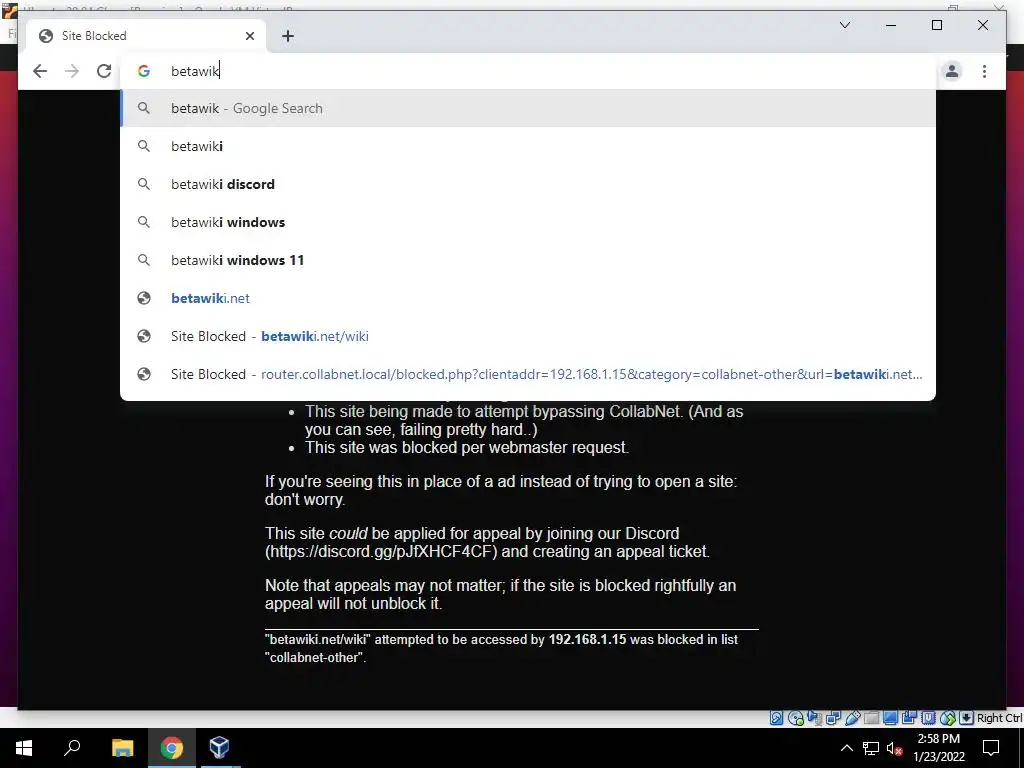1024x768 pixels.
Task: Click the VirtualBox network adapters icon
Action: (x=833, y=718)
